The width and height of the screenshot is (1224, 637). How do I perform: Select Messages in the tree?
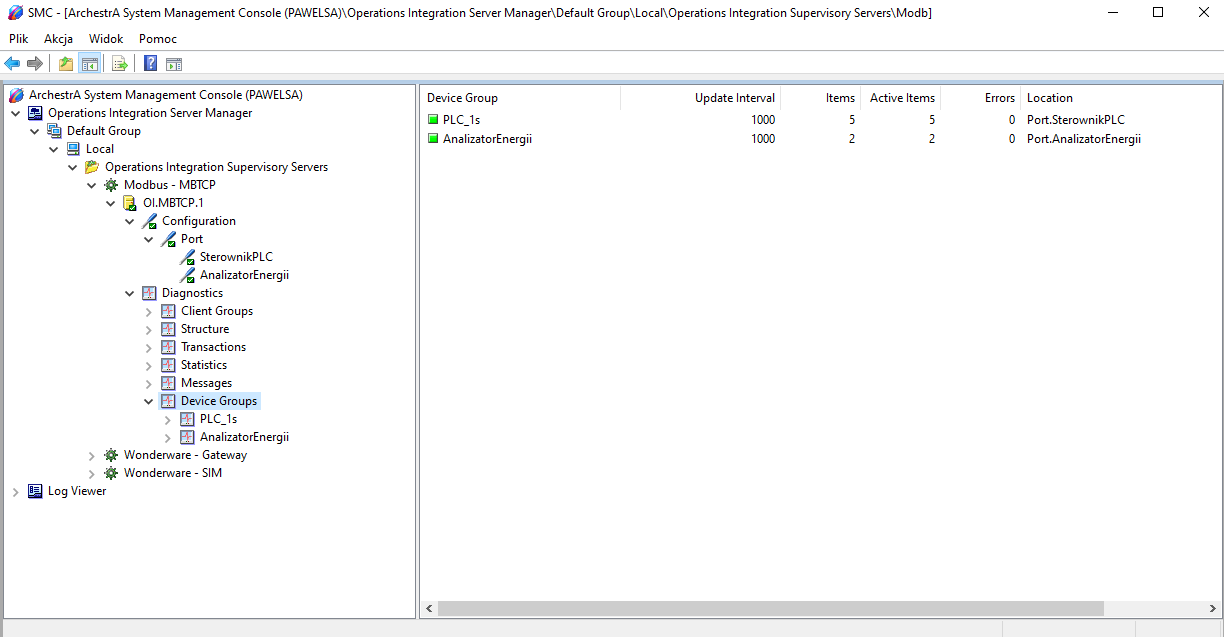(x=206, y=383)
